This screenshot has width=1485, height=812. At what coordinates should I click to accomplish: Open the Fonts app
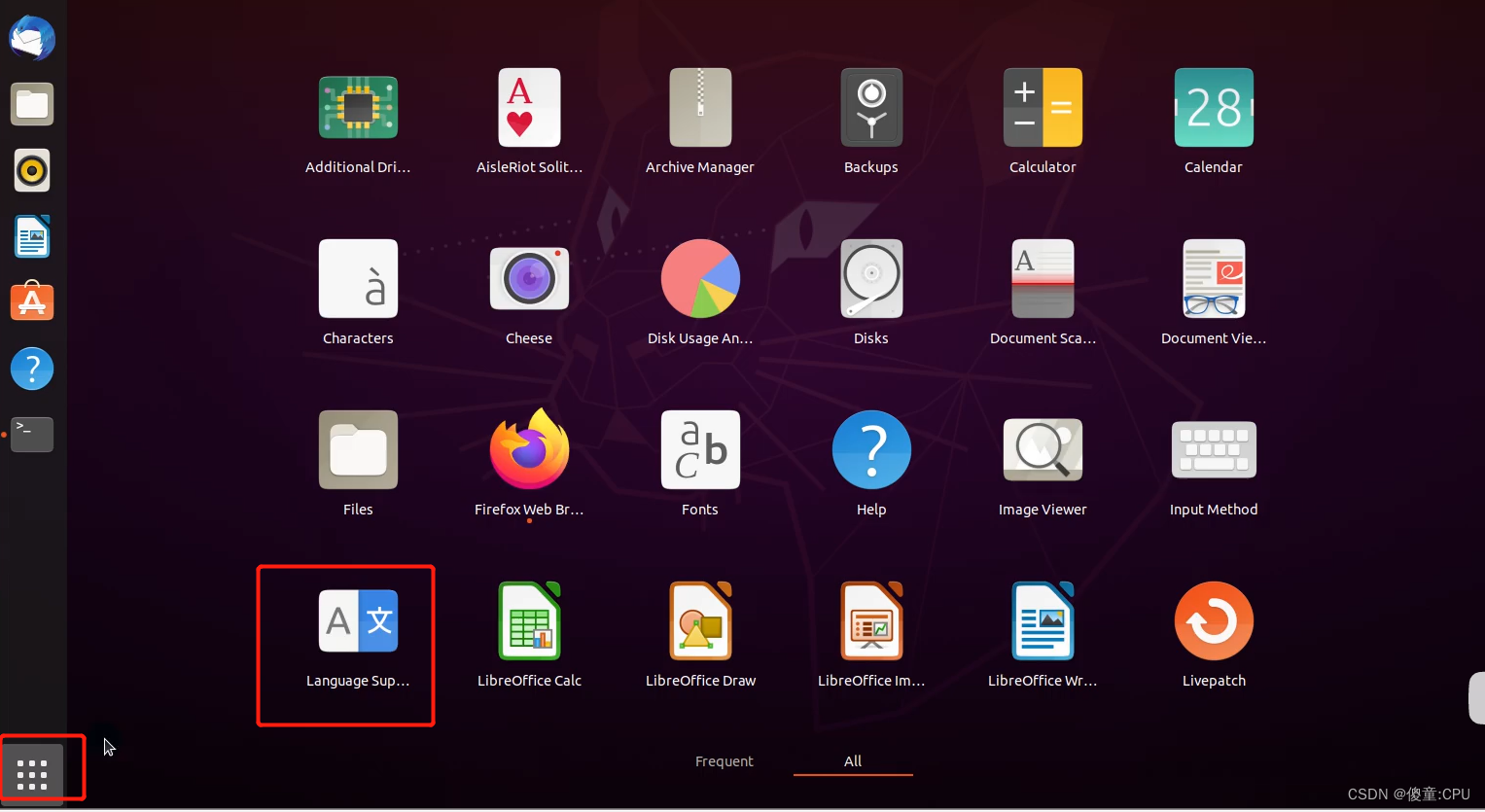(700, 449)
